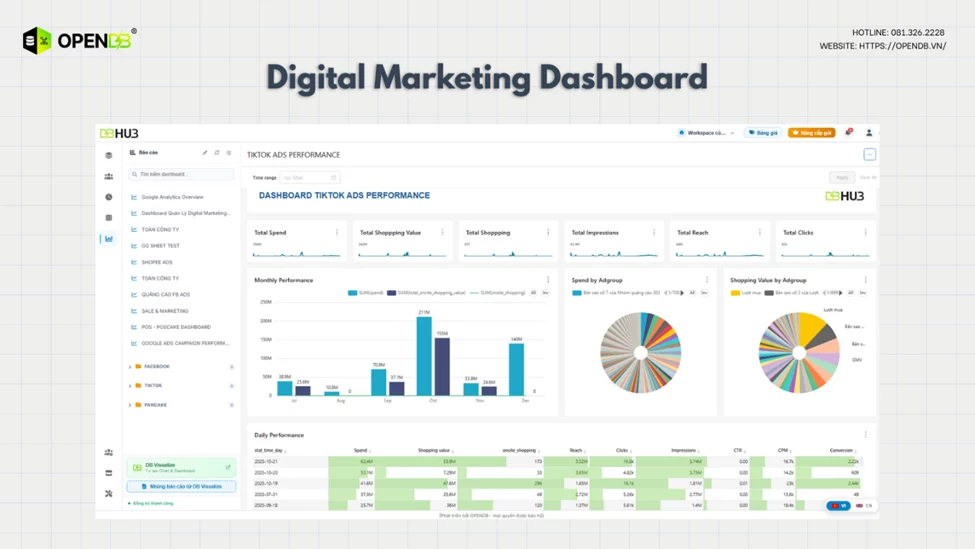
Task: Open Total Clicks card options menu
Action: click(866, 233)
